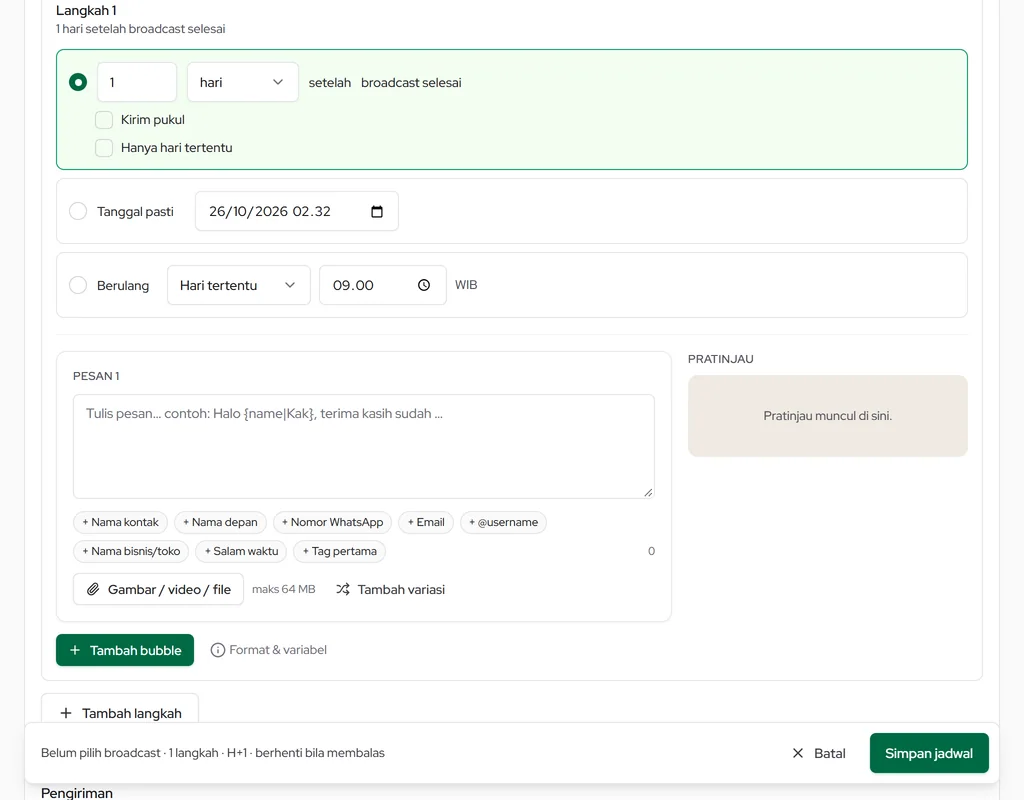Select the Berulang radio option
The width and height of the screenshot is (1024, 800).
pyautogui.click(x=78, y=285)
